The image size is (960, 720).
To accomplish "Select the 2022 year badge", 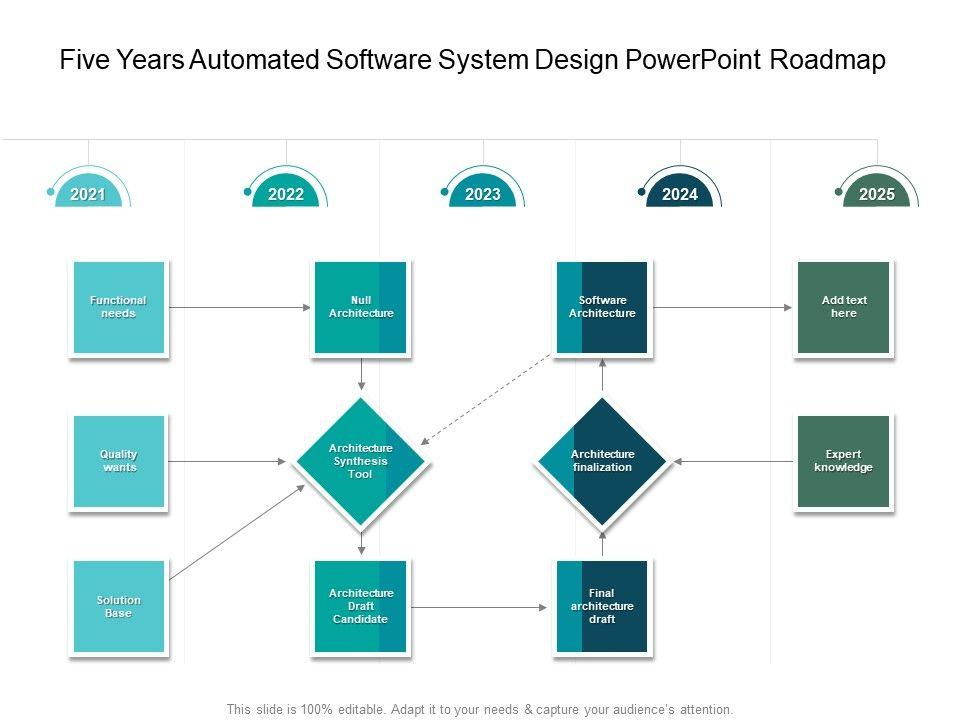I will pyautogui.click(x=285, y=194).
